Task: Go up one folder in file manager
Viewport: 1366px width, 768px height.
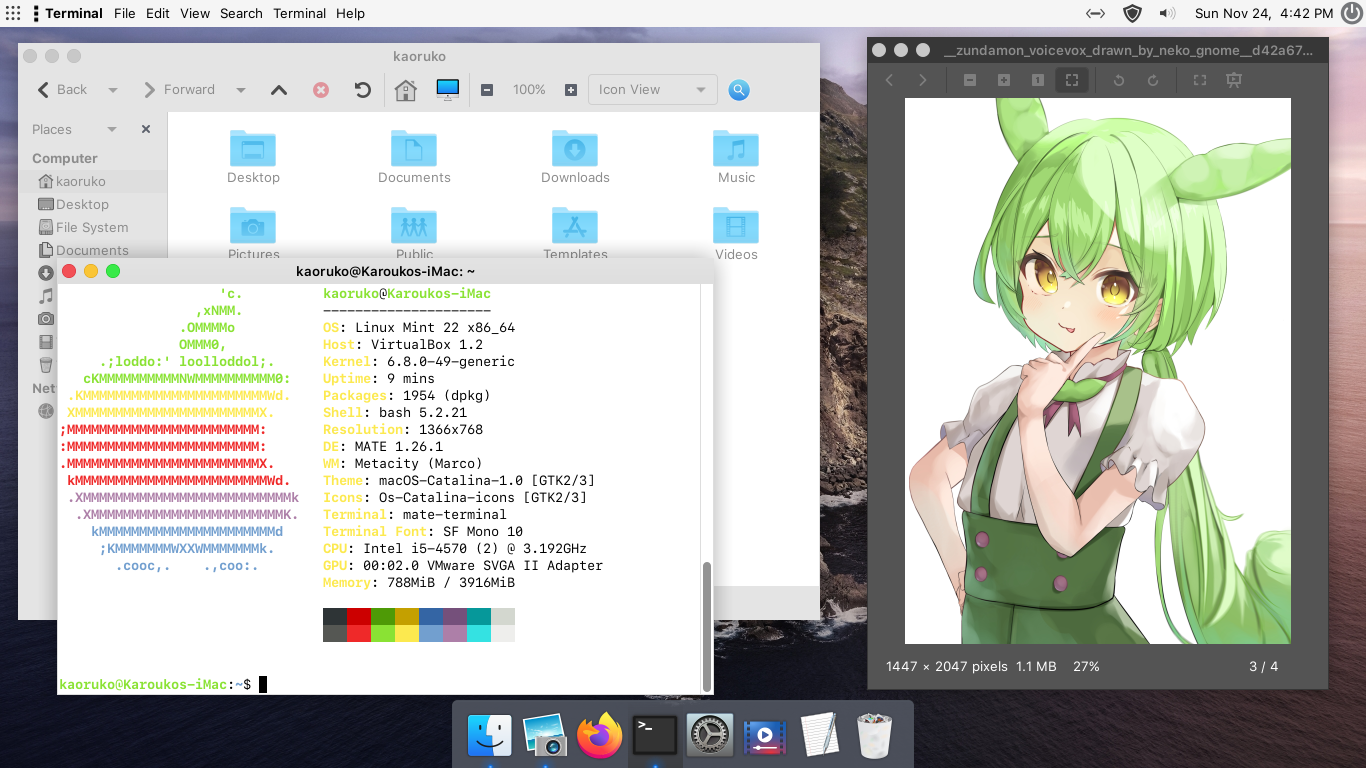Action: point(279,90)
